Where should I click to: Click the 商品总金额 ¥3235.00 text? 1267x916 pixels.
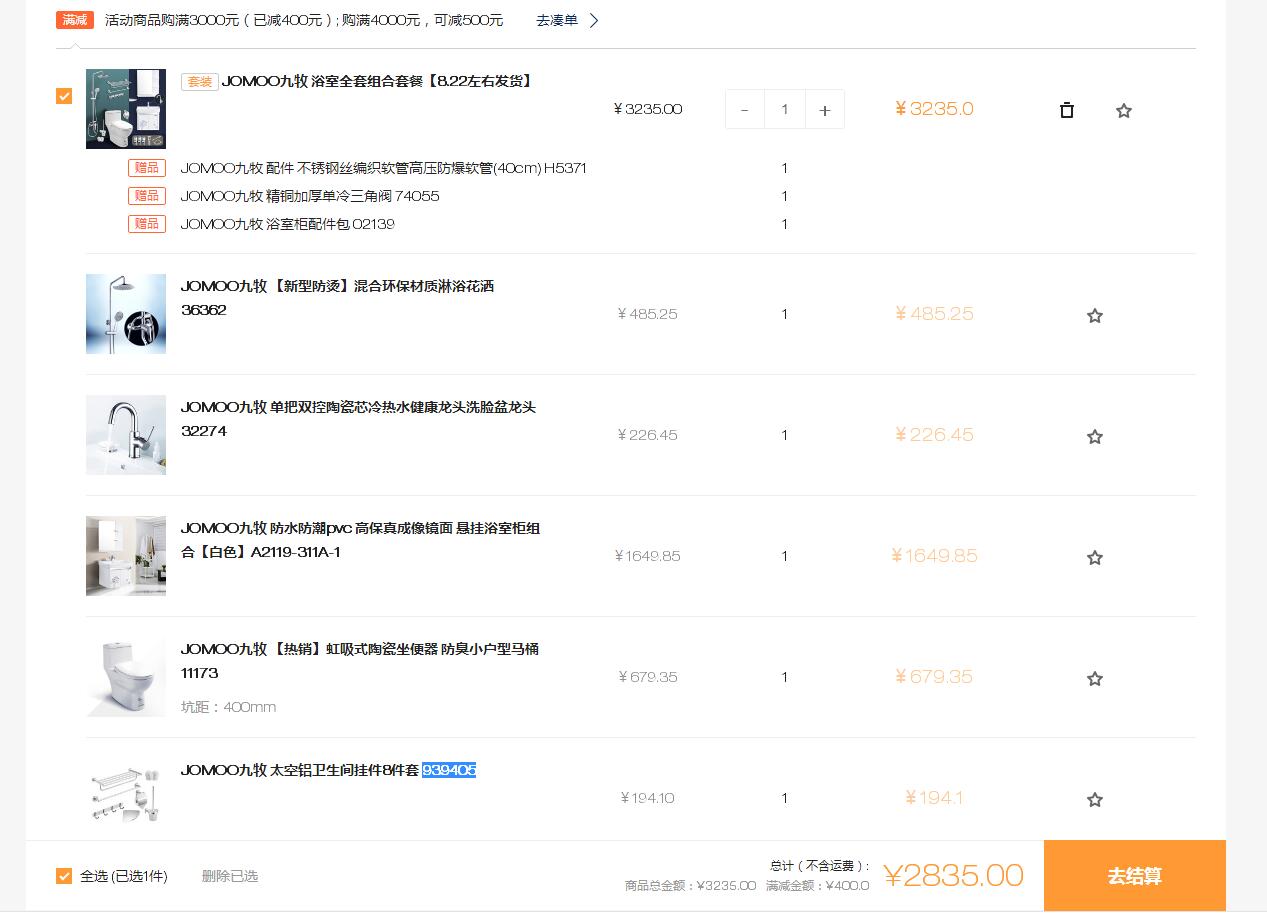coord(691,885)
